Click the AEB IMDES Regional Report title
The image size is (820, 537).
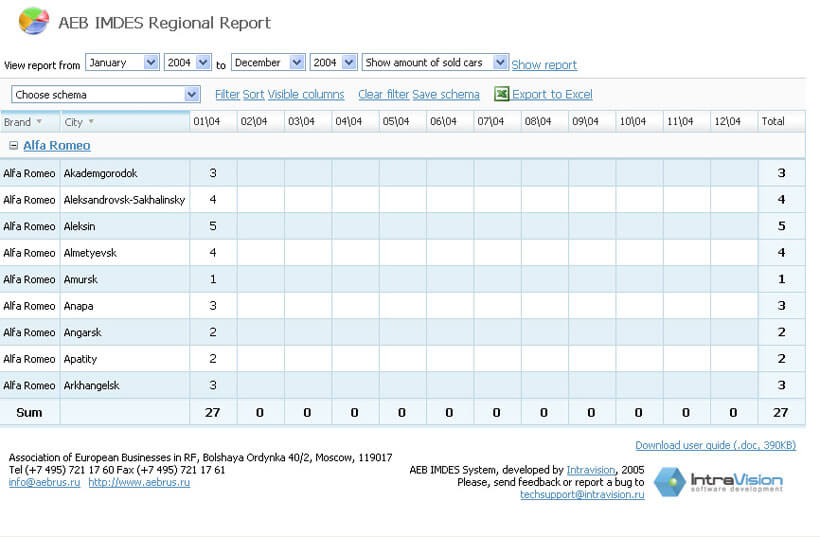(164, 22)
